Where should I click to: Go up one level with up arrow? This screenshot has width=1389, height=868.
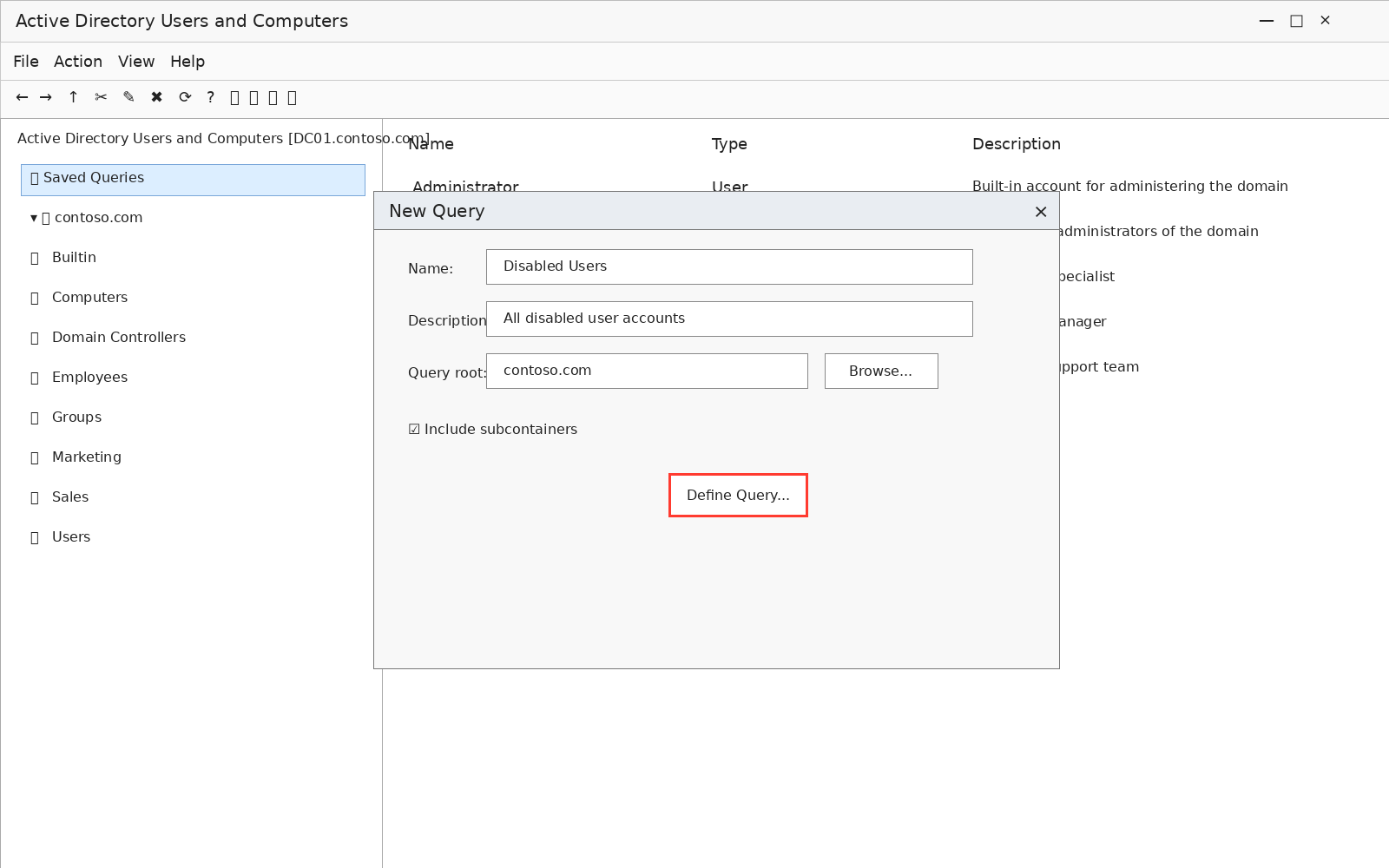pos(74,97)
